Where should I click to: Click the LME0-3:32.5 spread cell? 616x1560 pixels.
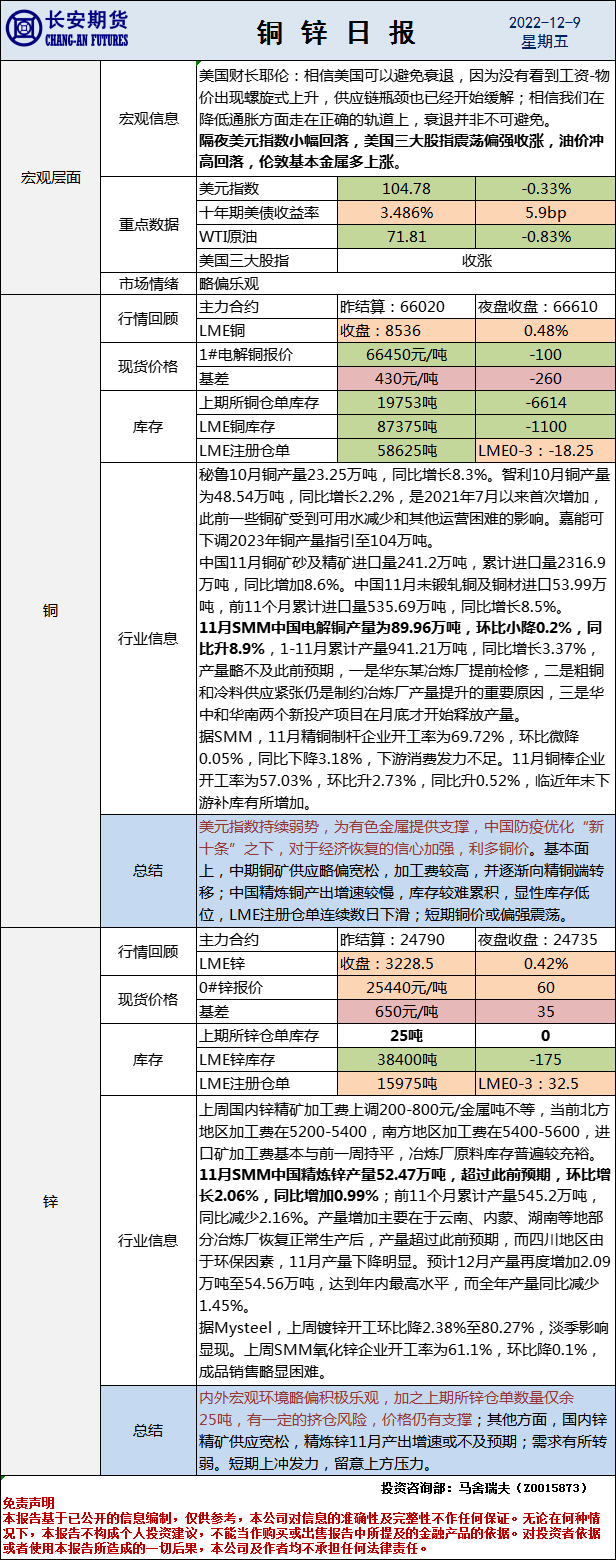click(546, 1084)
